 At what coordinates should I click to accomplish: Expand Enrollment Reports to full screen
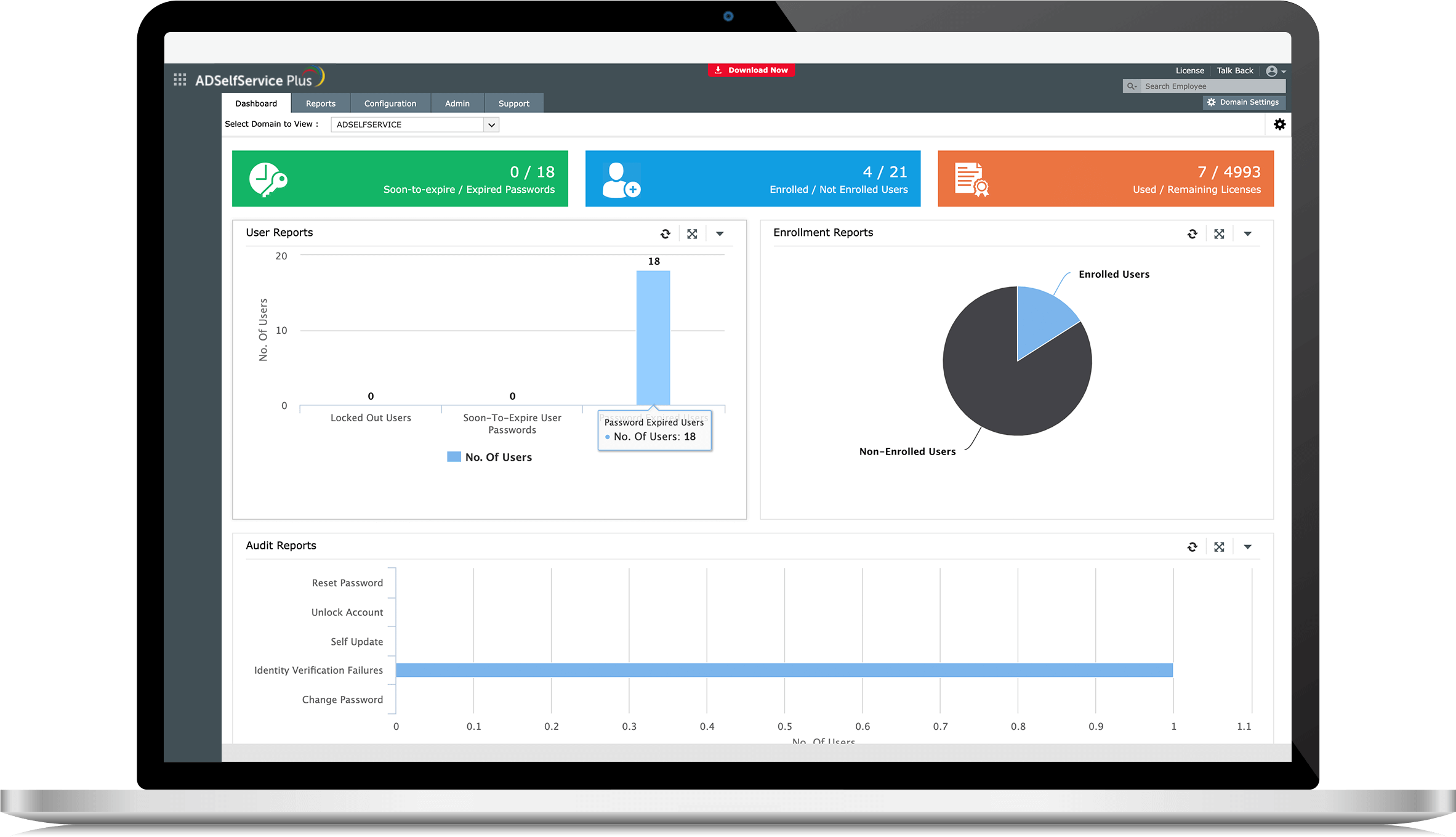coord(1219,234)
